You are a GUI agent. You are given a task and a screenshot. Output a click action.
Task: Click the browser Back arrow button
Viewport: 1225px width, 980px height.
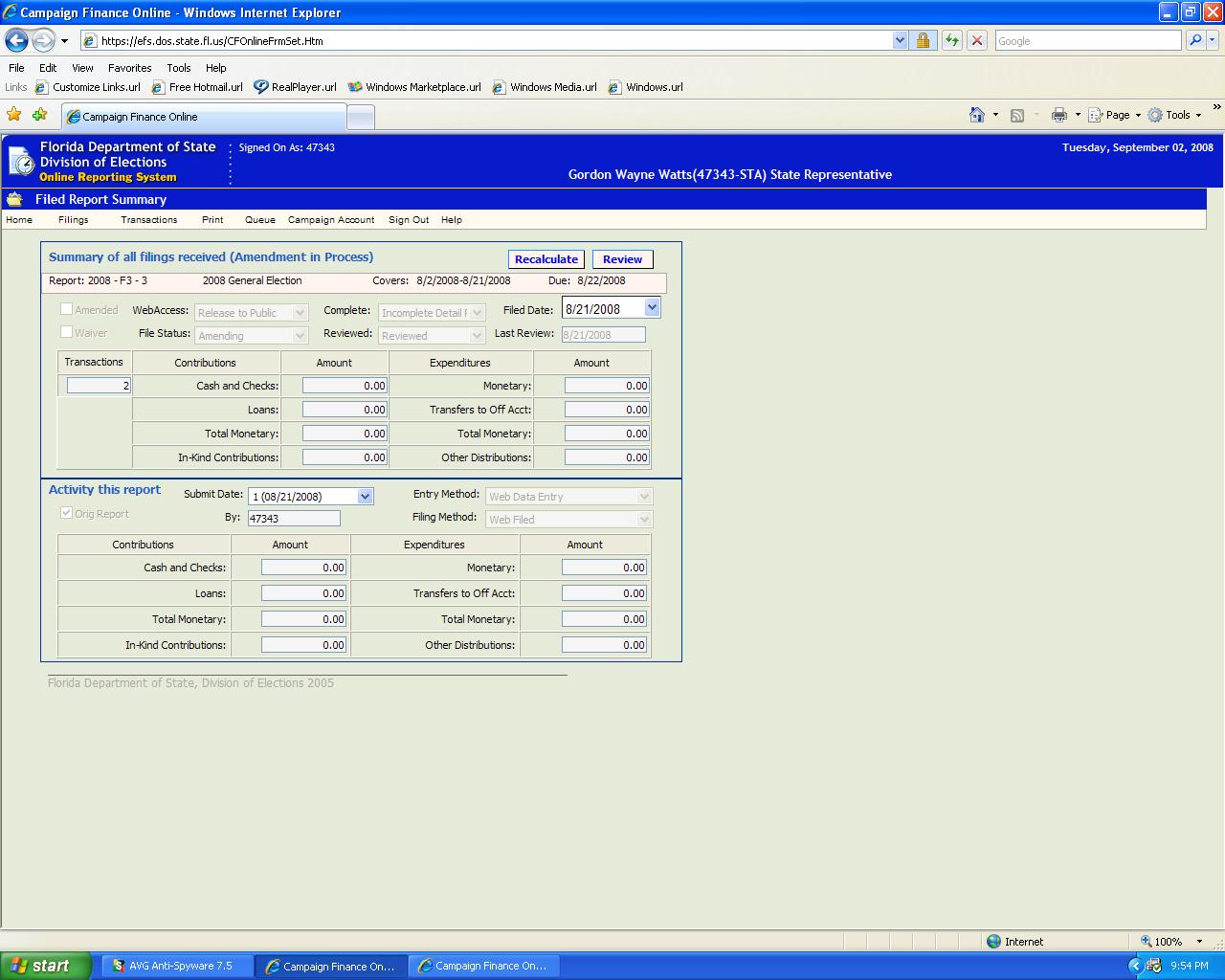coord(16,41)
